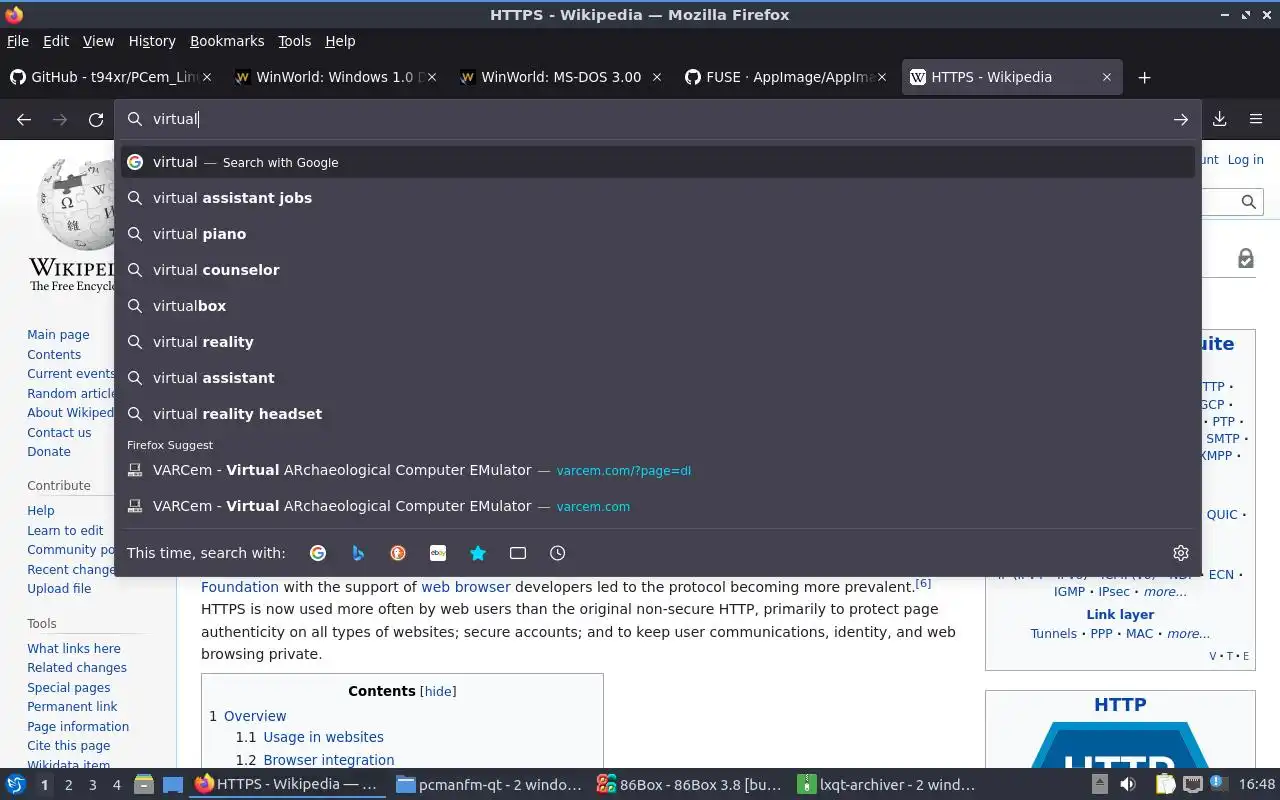
Task: Click Wikipedia search magnifier button
Action: pyautogui.click(x=1248, y=201)
